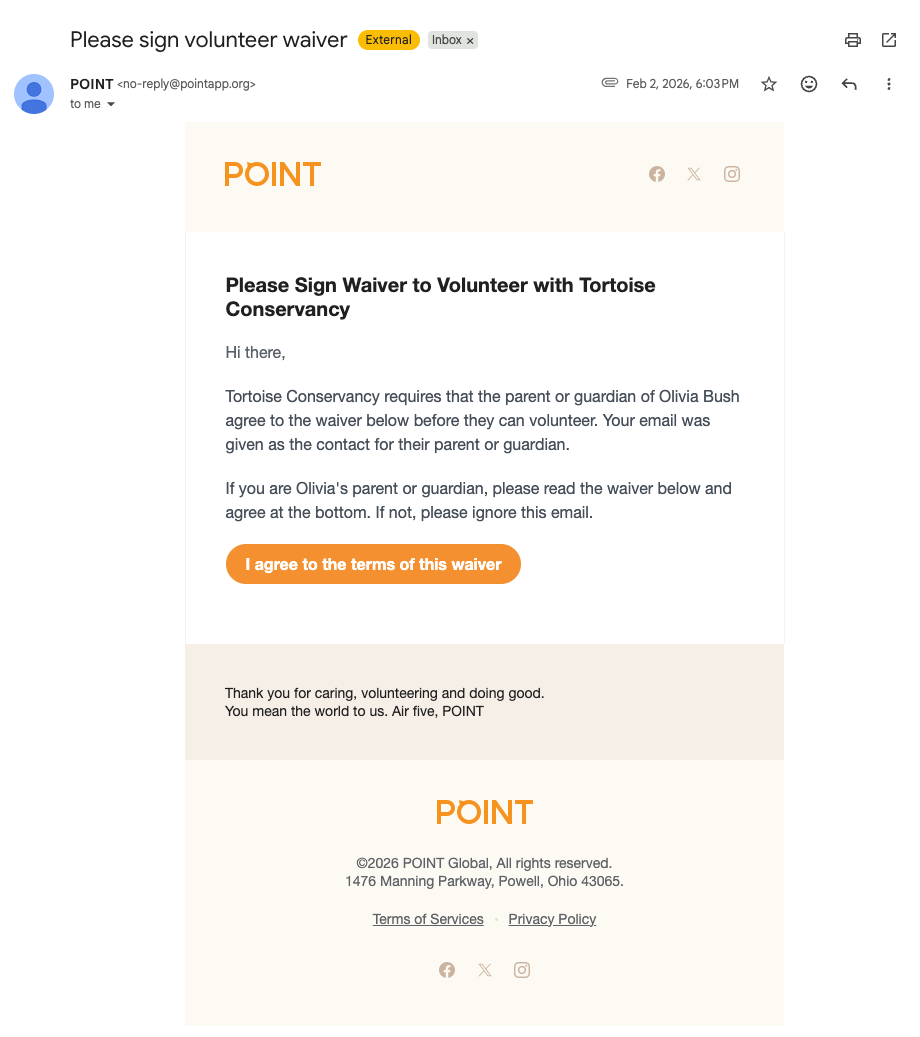
Task: Click the footer Instagram icon
Action: coord(522,970)
